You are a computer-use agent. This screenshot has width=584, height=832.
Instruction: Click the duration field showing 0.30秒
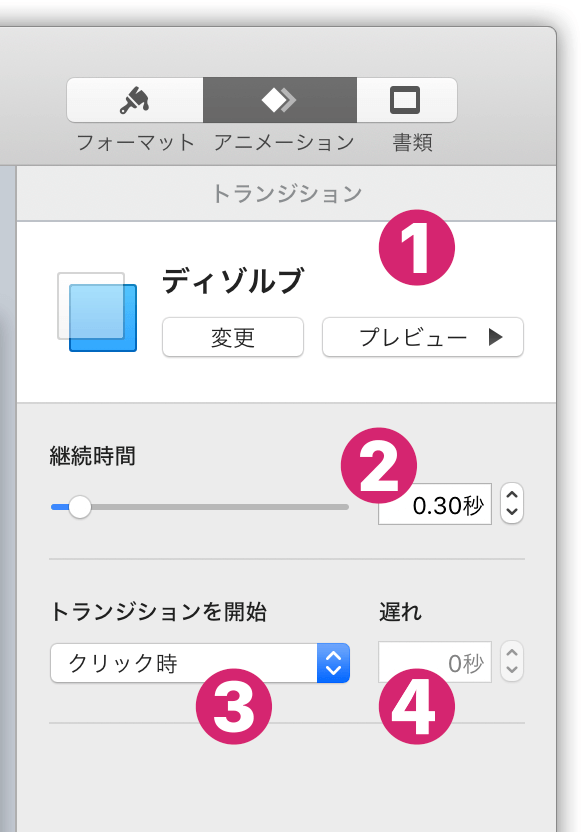(435, 504)
